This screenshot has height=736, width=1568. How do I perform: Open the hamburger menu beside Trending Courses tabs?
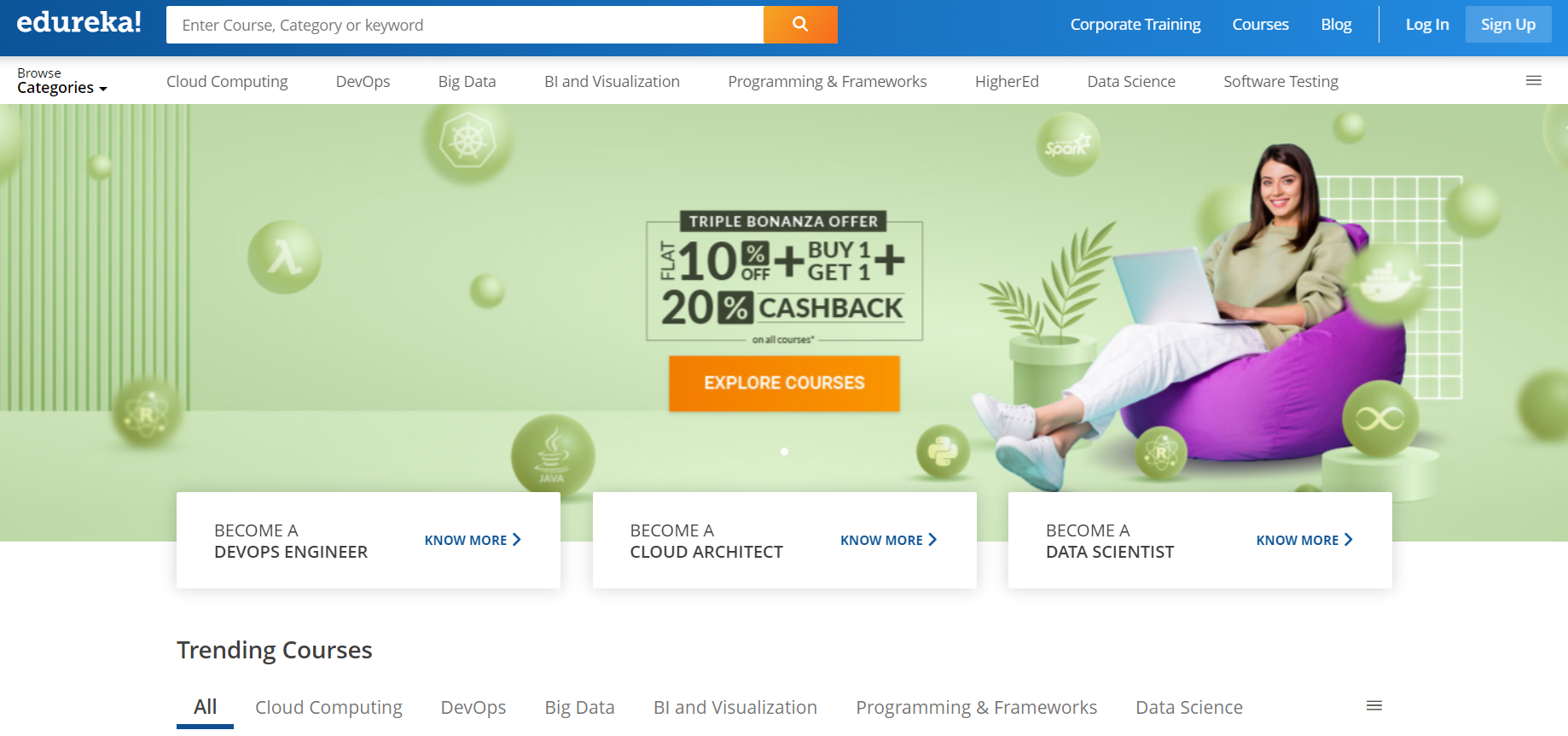1373,706
